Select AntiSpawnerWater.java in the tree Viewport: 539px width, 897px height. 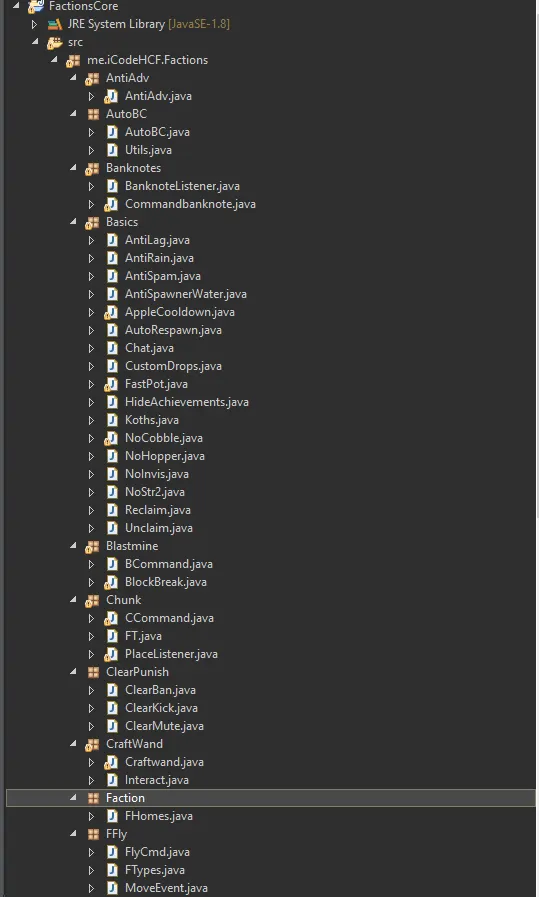click(x=185, y=294)
